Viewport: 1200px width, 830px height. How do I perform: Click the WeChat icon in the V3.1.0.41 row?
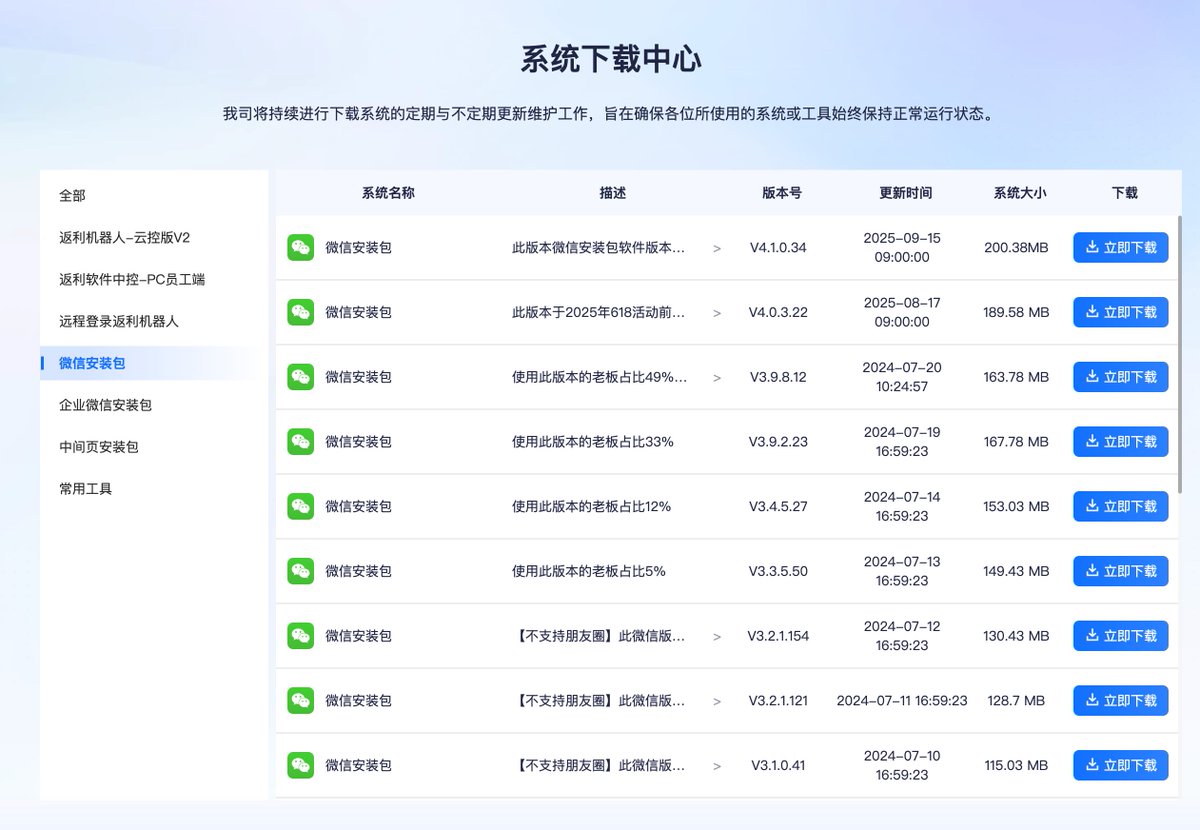pyautogui.click(x=300, y=765)
